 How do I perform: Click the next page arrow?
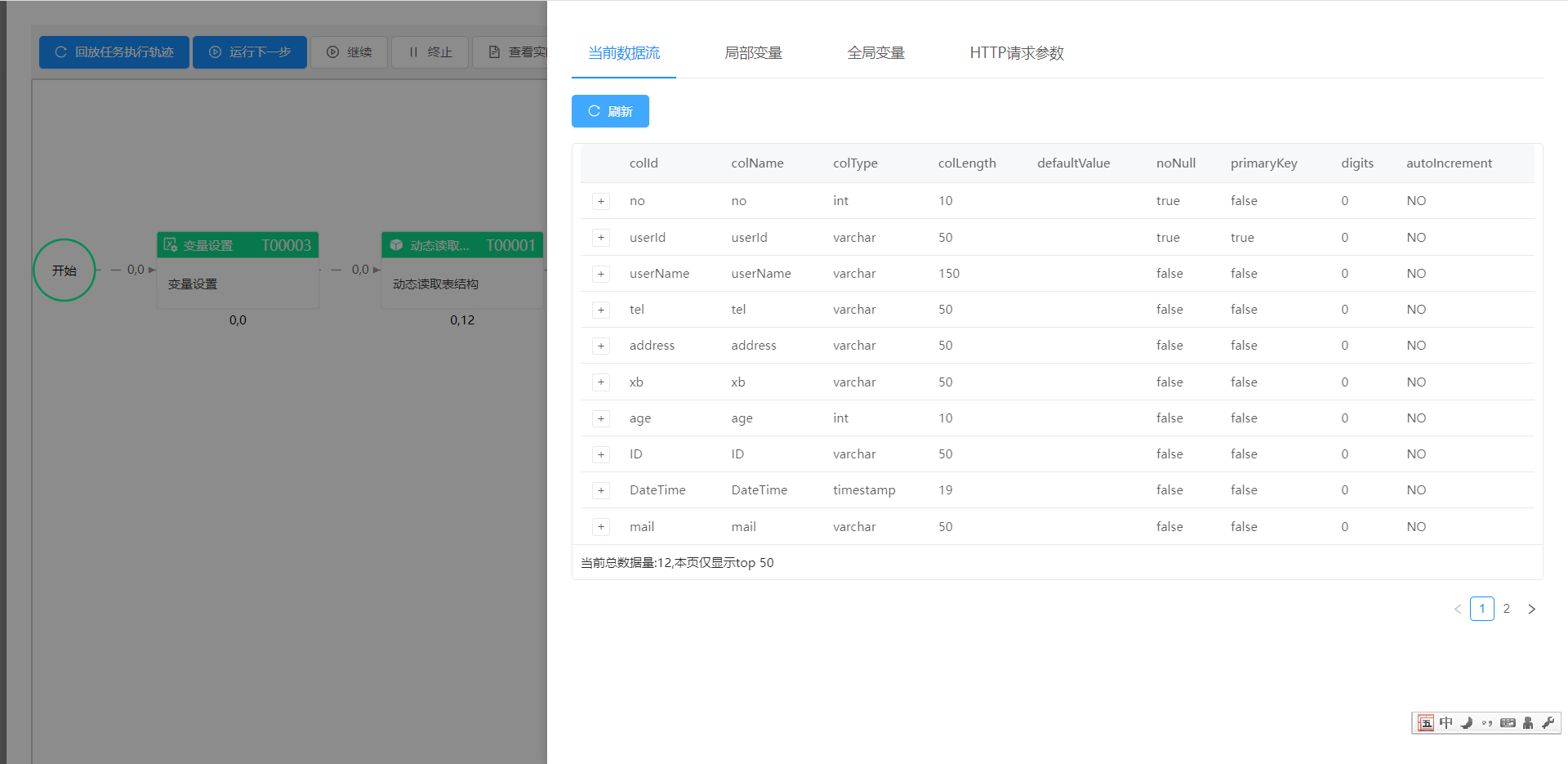pyautogui.click(x=1531, y=609)
